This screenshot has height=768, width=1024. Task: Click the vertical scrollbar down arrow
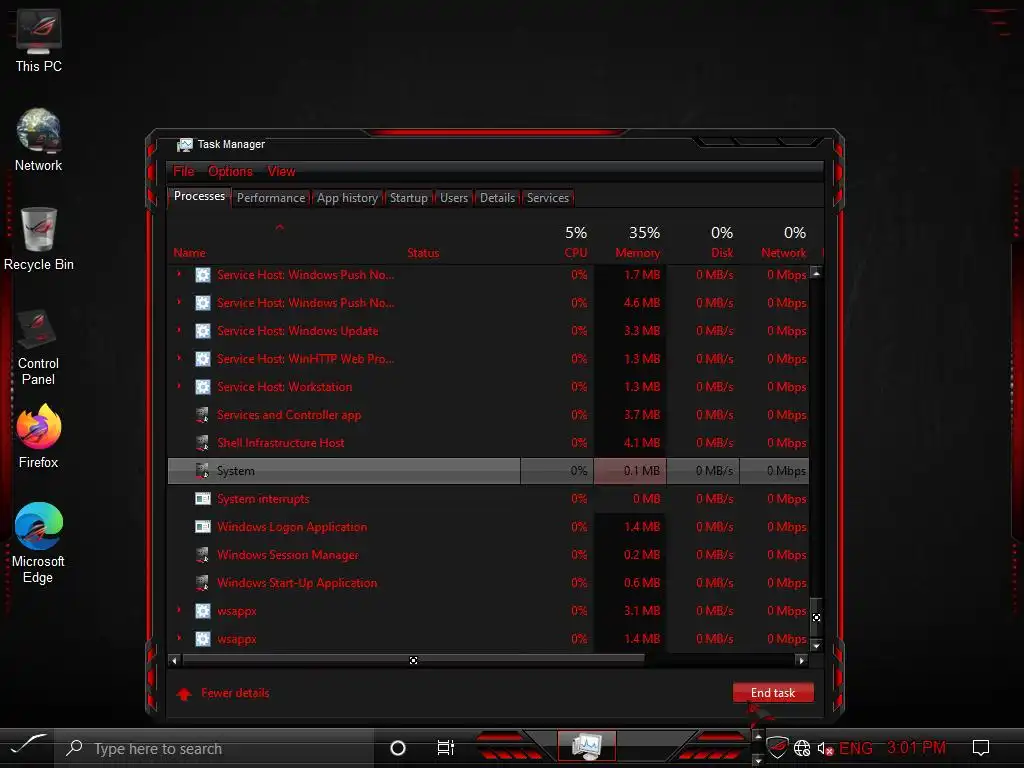pyautogui.click(x=816, y=645)
